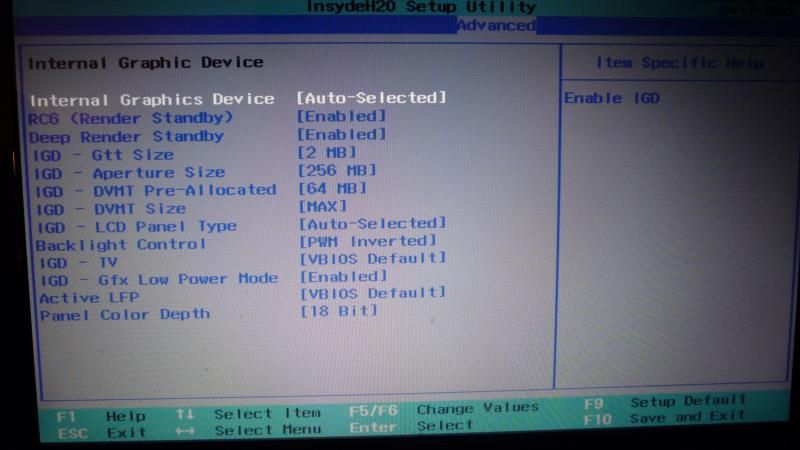Click the ESC Exit shortcut

point(102,433)
